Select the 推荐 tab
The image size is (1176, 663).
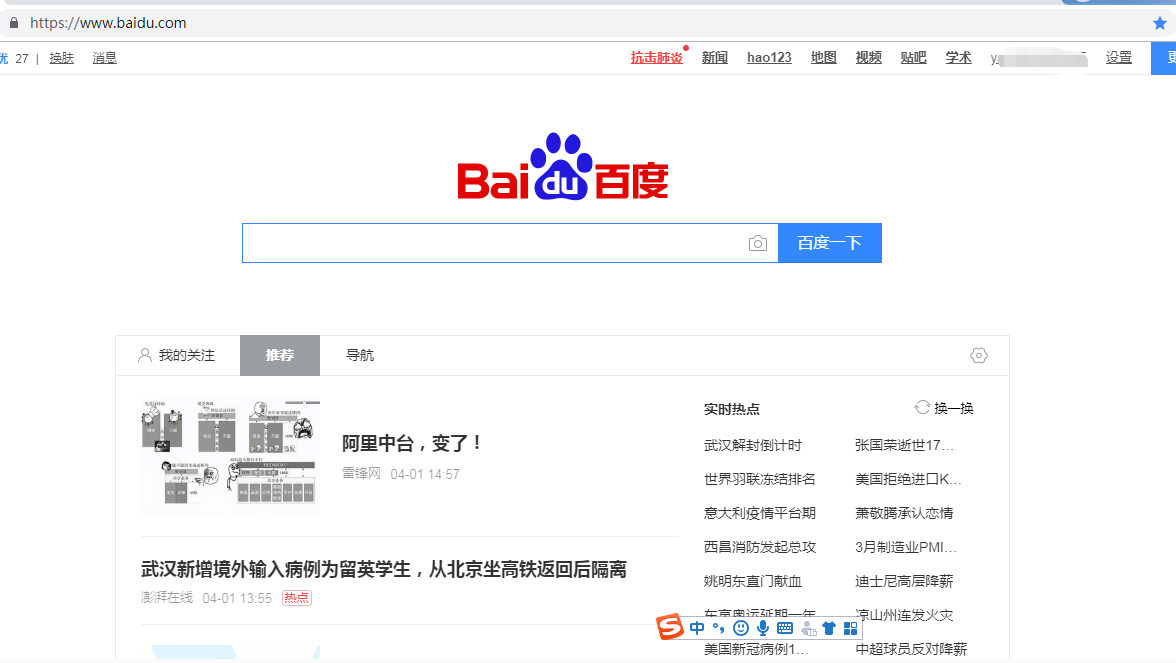[x=280, y=356]
